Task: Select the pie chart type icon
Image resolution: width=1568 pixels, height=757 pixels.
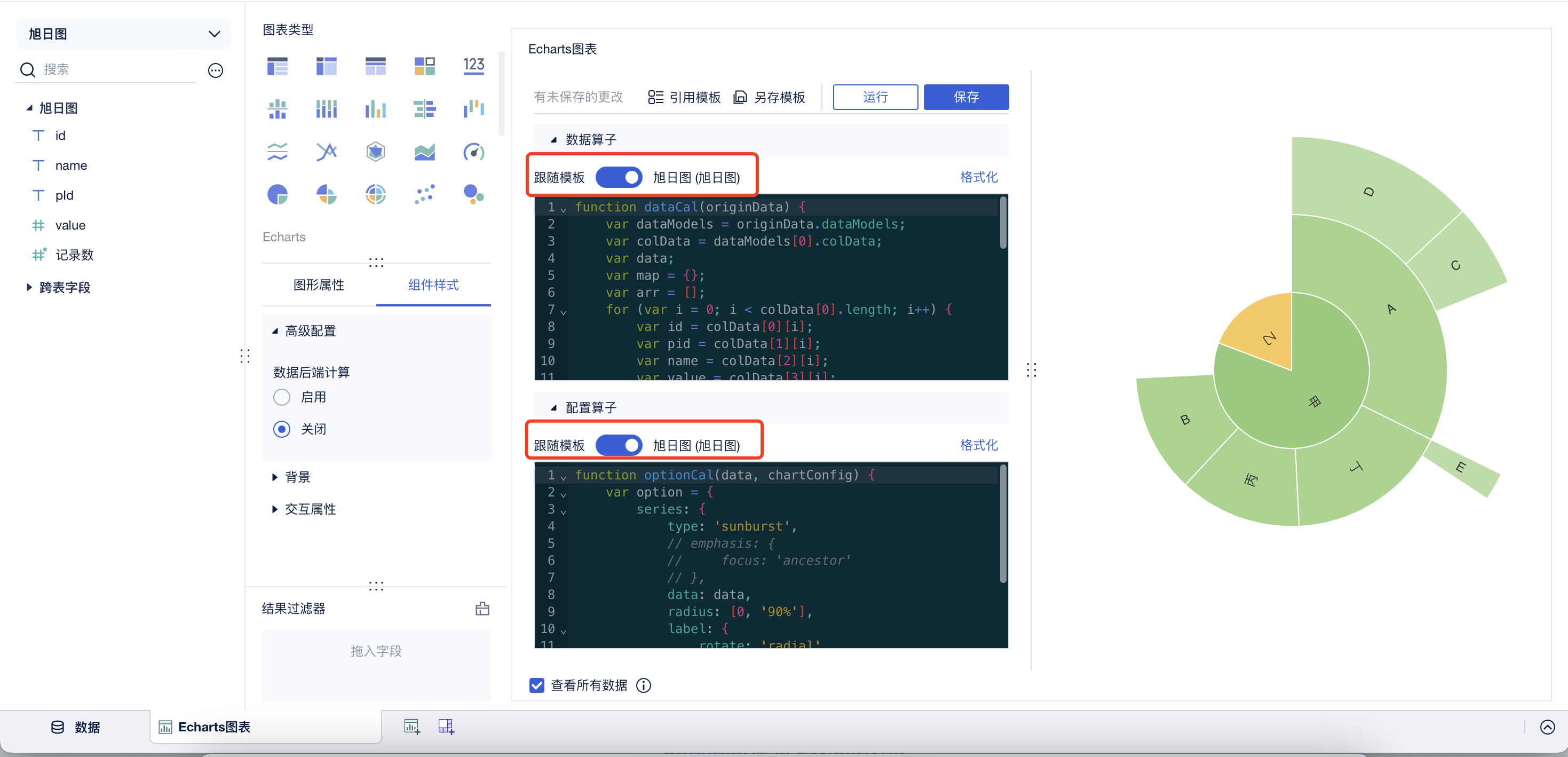Action: coord(278,195)
